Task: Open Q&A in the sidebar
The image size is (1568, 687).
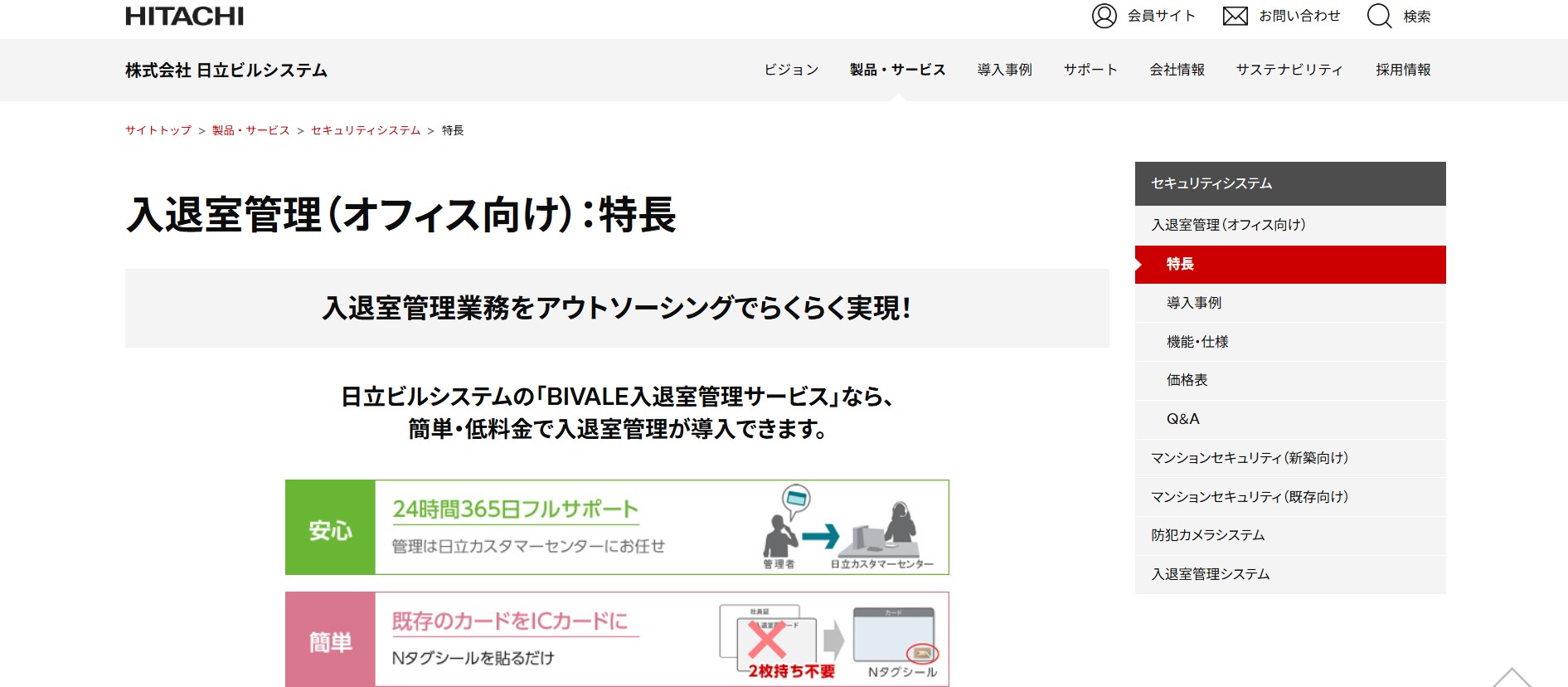Action: [x=1290, y=419]
